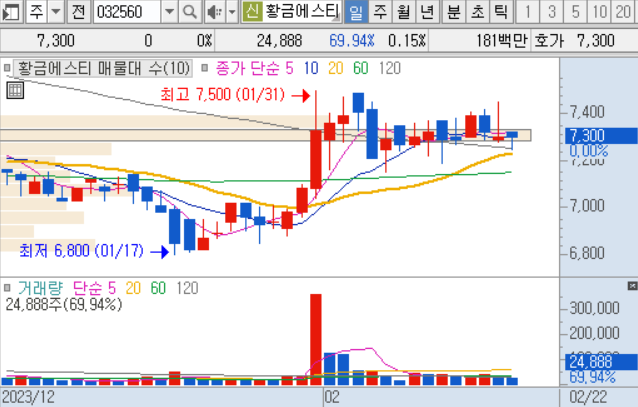The height and width of the screenshot is (407, 638).
Task: Click the green 신 badge icon
Action: click(x=252, y=12)
